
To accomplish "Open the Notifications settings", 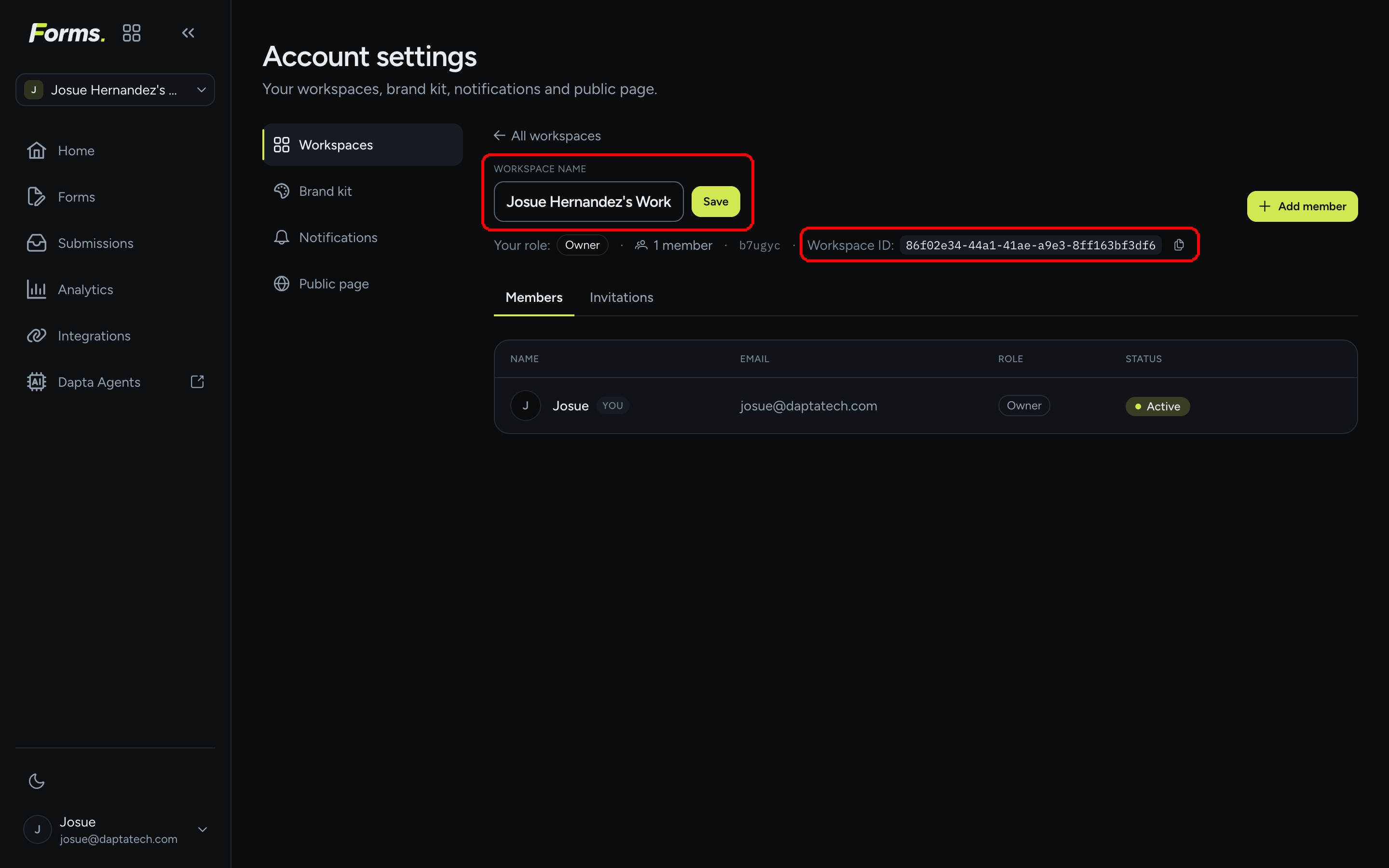I will pyautogui.click(x=363, y=237).
